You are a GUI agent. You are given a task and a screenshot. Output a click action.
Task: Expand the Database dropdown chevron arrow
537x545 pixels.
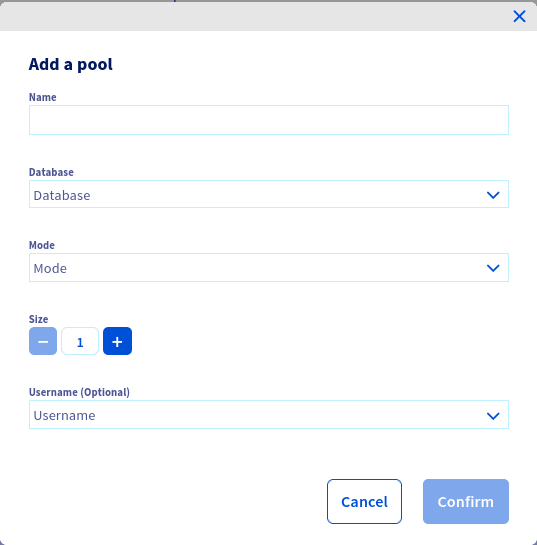pos(493,195)
